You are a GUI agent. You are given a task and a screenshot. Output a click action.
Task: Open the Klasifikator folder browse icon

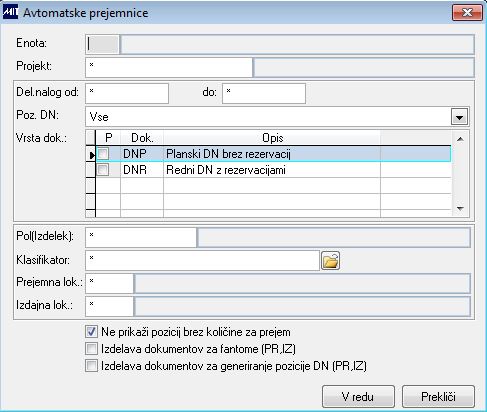330,261
